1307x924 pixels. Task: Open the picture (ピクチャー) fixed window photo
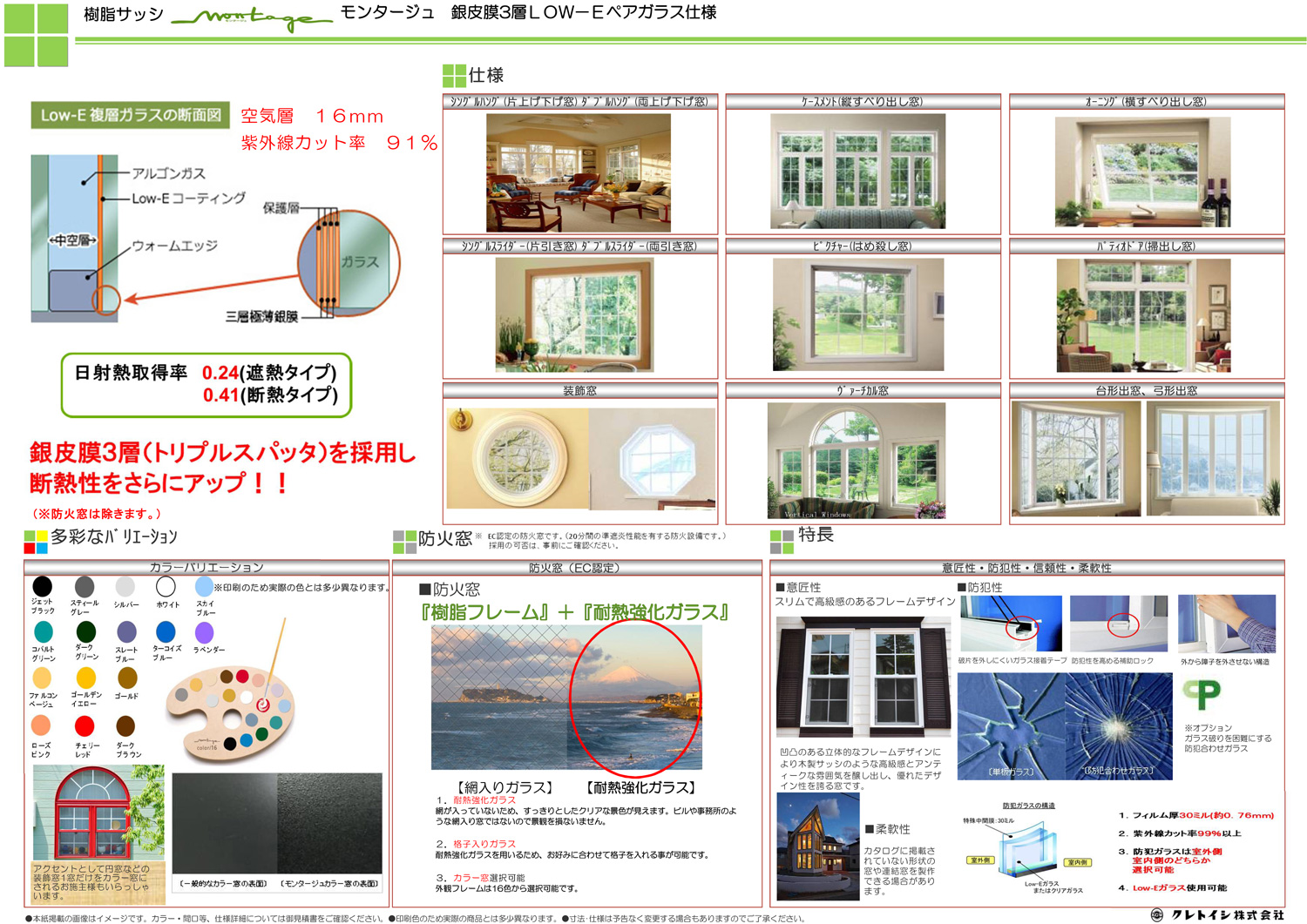858,314
